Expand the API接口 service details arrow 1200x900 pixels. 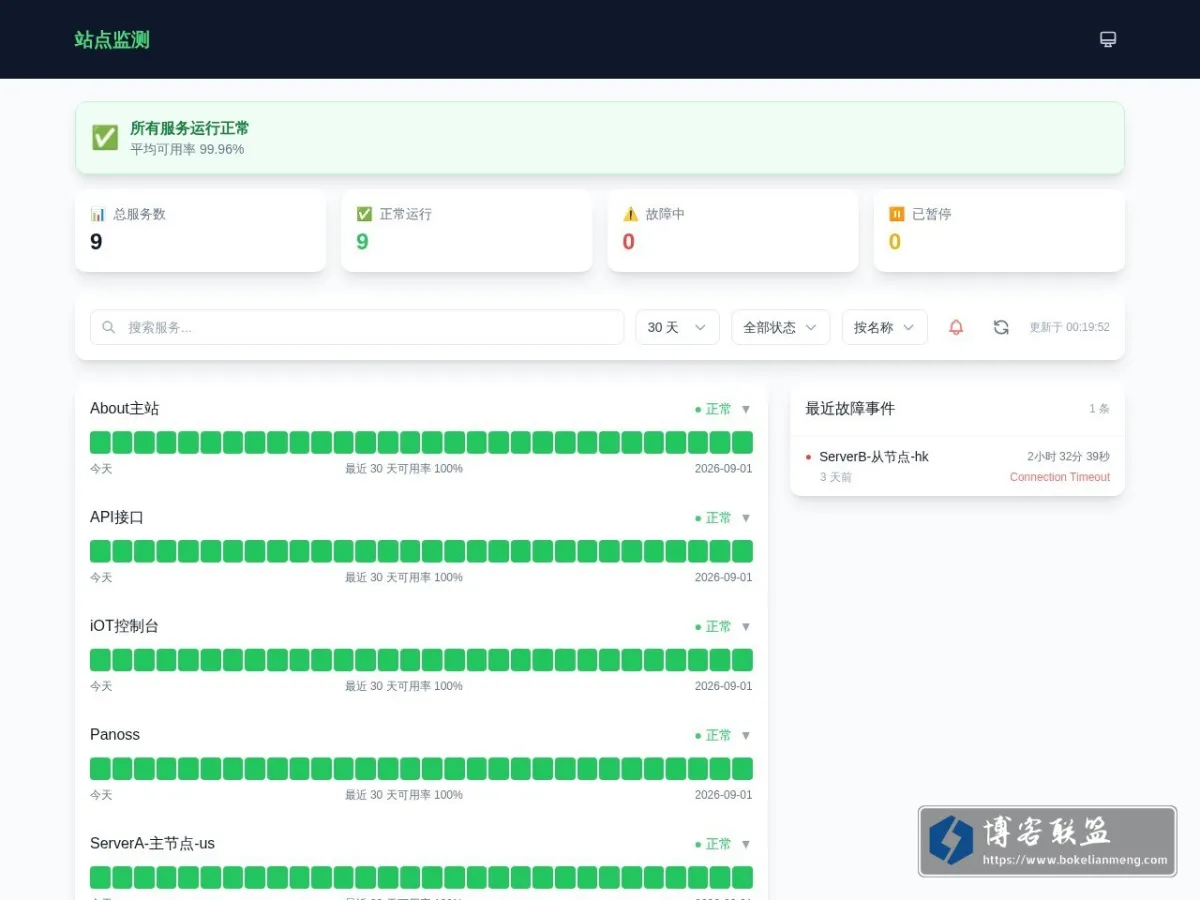(745, 518)
